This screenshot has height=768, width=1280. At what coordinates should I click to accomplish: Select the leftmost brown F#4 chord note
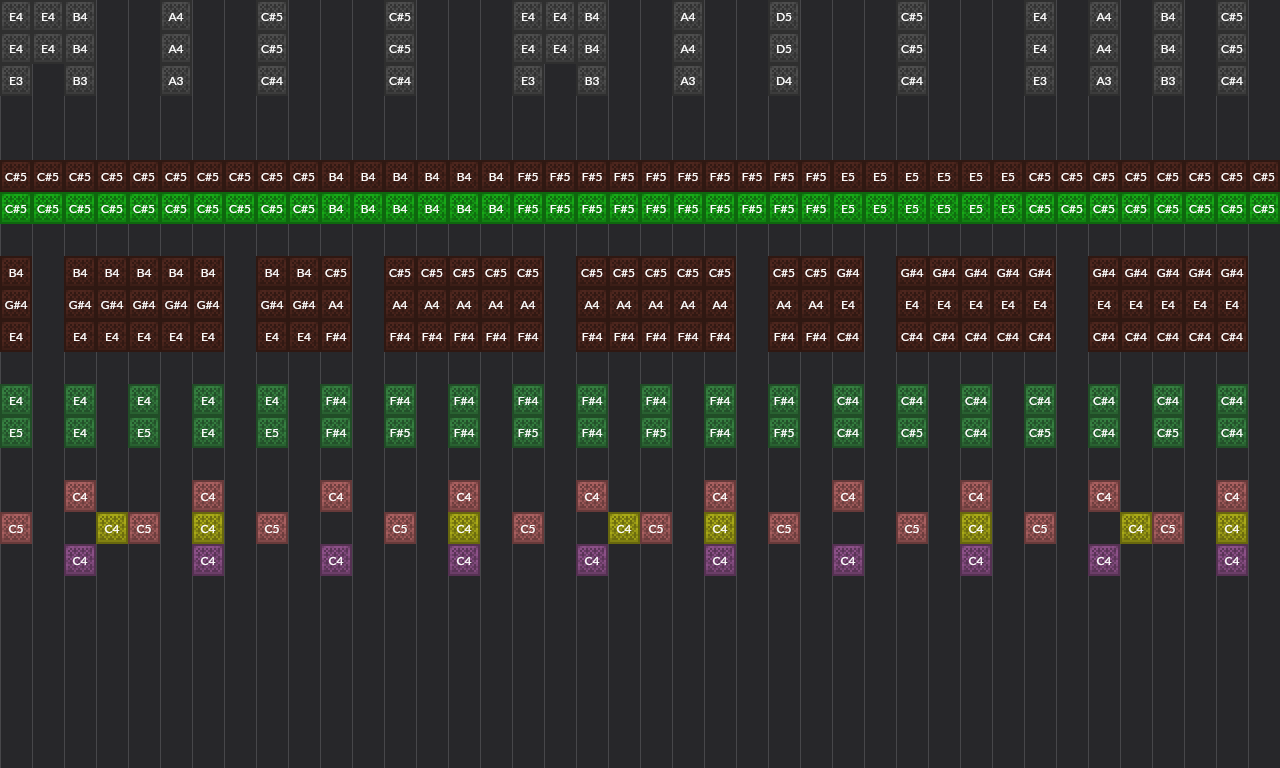coord(336,337)
